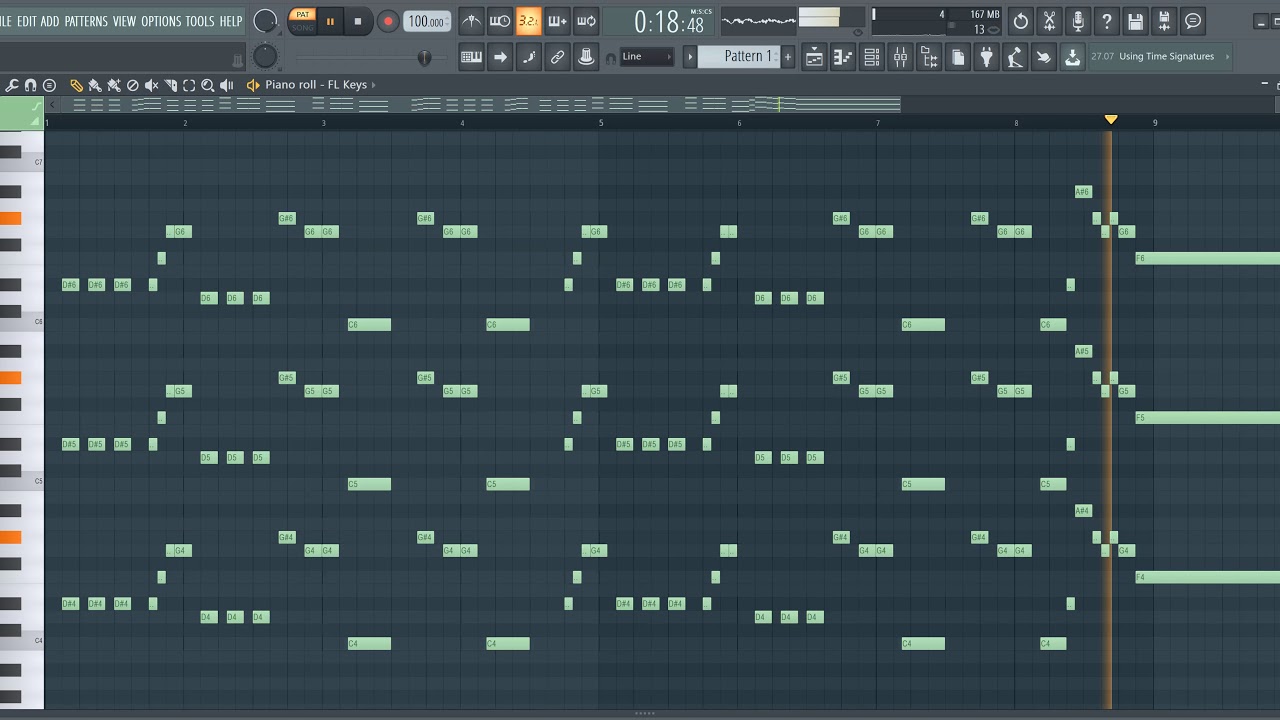Open the EDIT menu
This screenshot has width=1280, height=720.
27,21
